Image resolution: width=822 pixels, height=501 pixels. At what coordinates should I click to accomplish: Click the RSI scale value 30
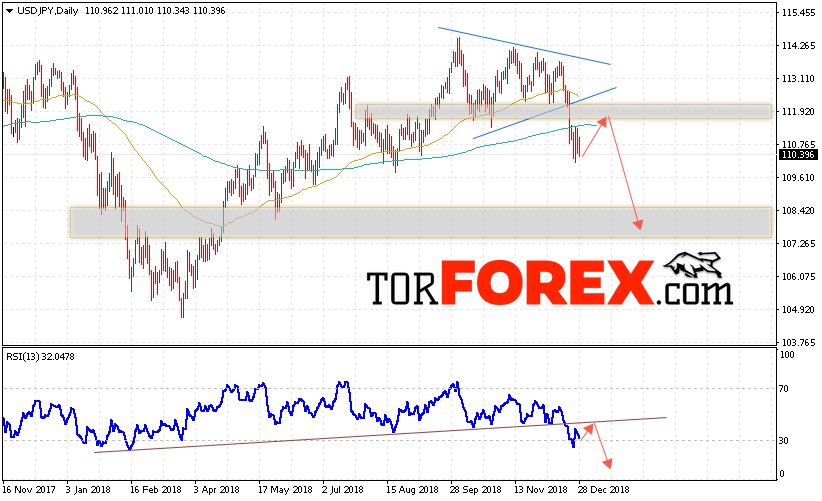[784, 441]
